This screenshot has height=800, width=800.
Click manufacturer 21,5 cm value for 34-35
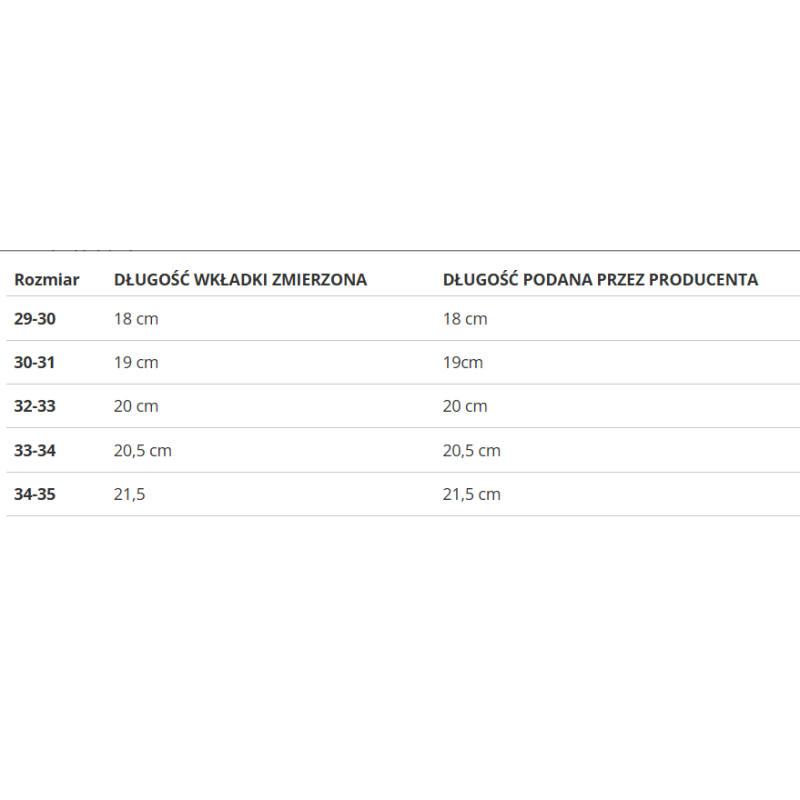pyautogui.click(x=472, y=494)
